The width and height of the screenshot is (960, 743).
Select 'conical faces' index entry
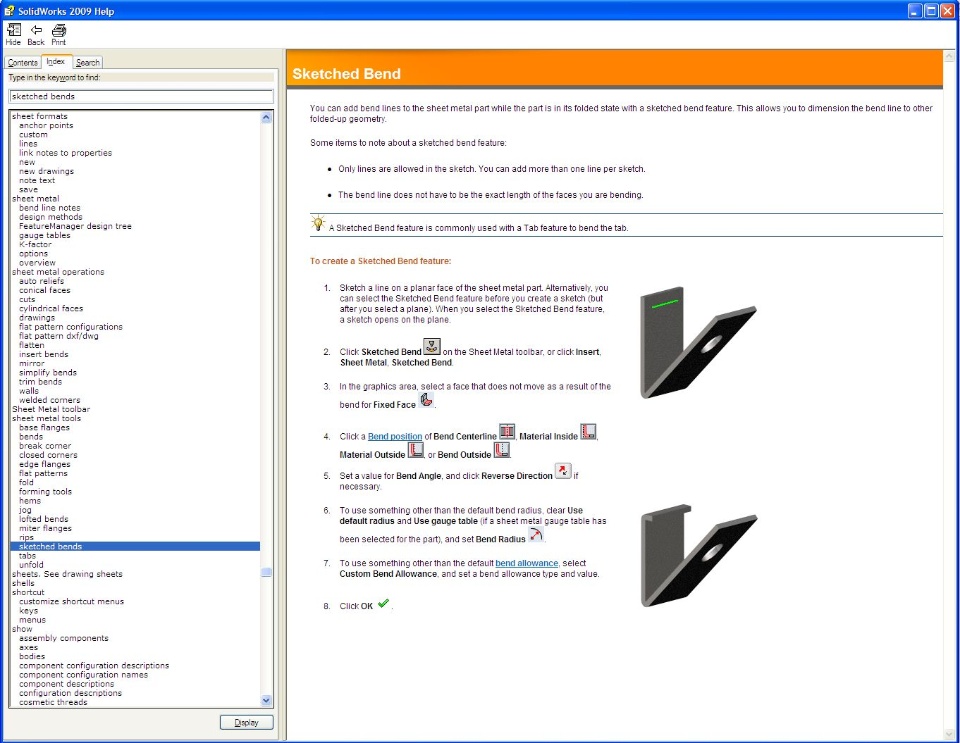45,290
